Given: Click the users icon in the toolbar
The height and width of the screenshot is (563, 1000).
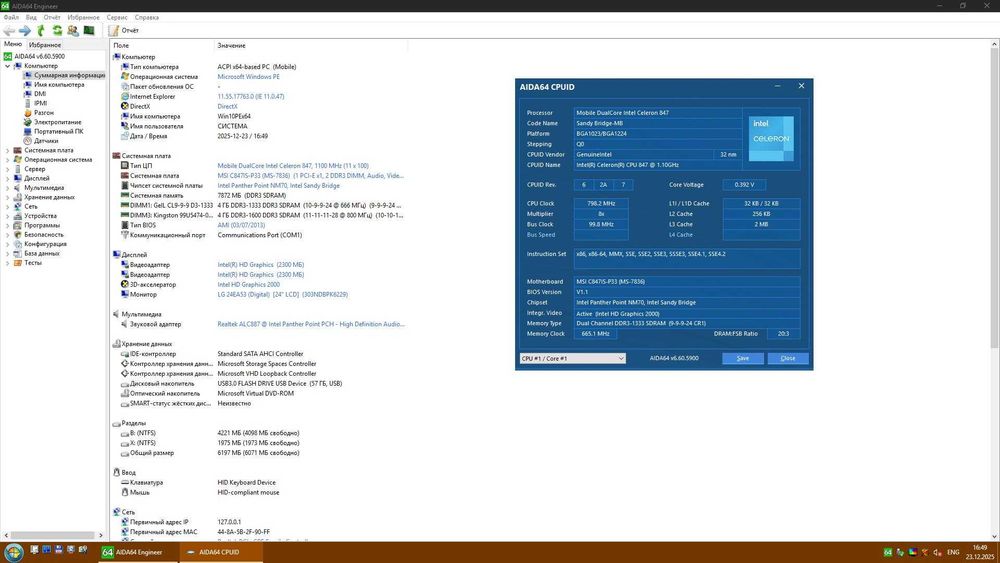Looking at the screenshot, I should tap(73, 31).
